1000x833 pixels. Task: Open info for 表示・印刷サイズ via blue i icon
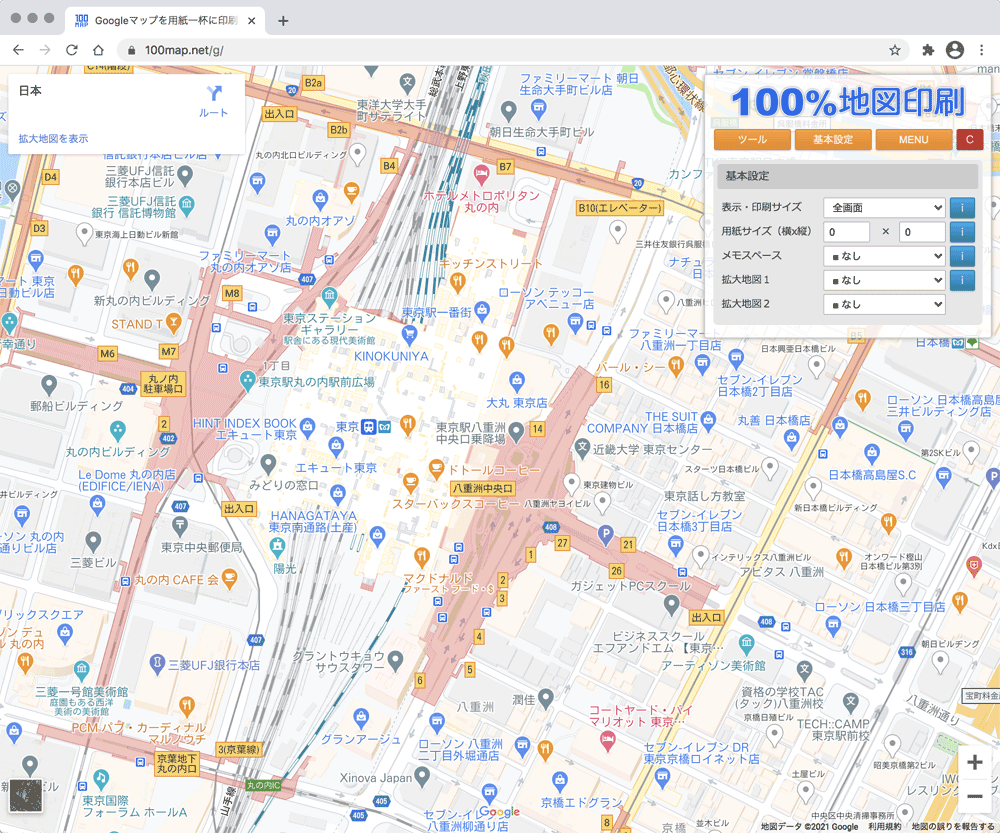tap(961, 208)
